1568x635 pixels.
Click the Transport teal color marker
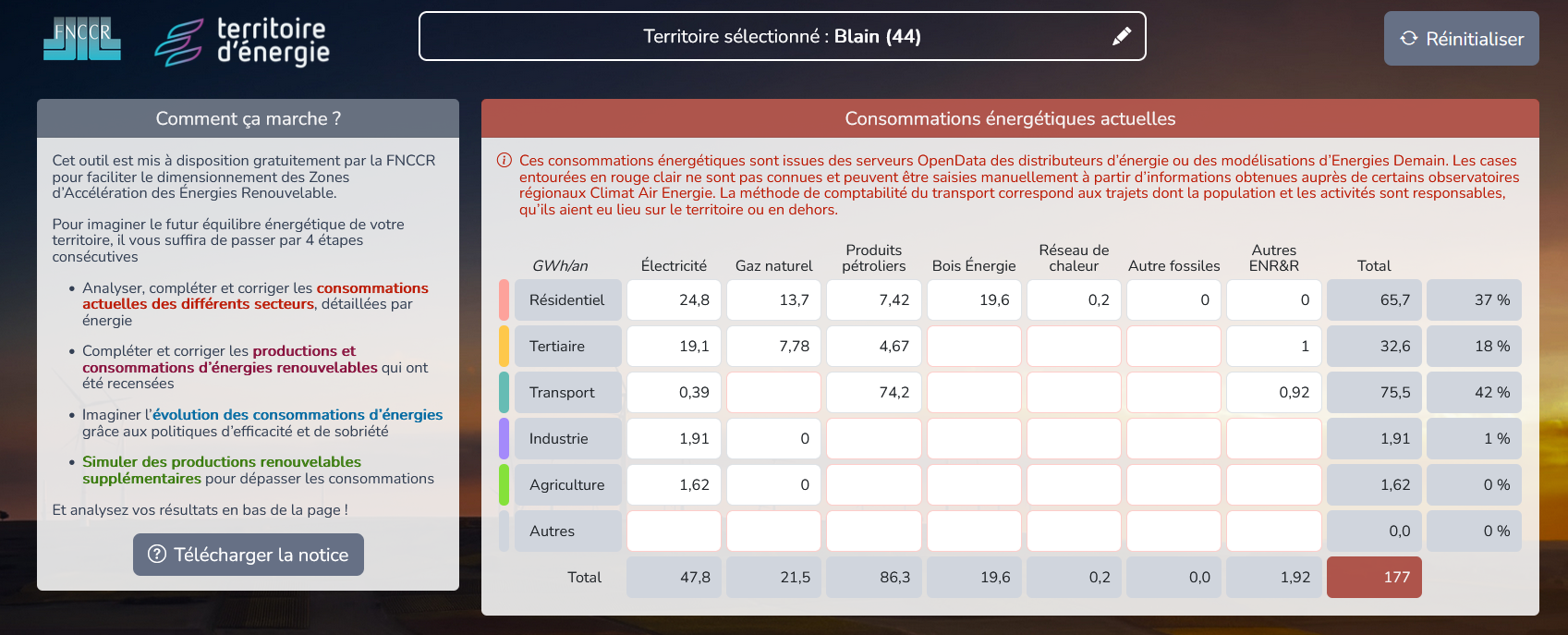[x=504, y=393]
